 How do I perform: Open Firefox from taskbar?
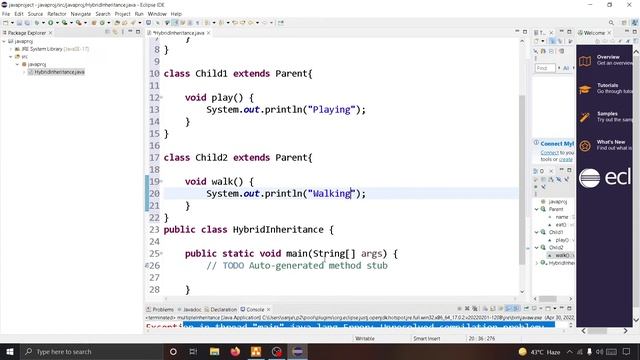click(x=235, y=351)
